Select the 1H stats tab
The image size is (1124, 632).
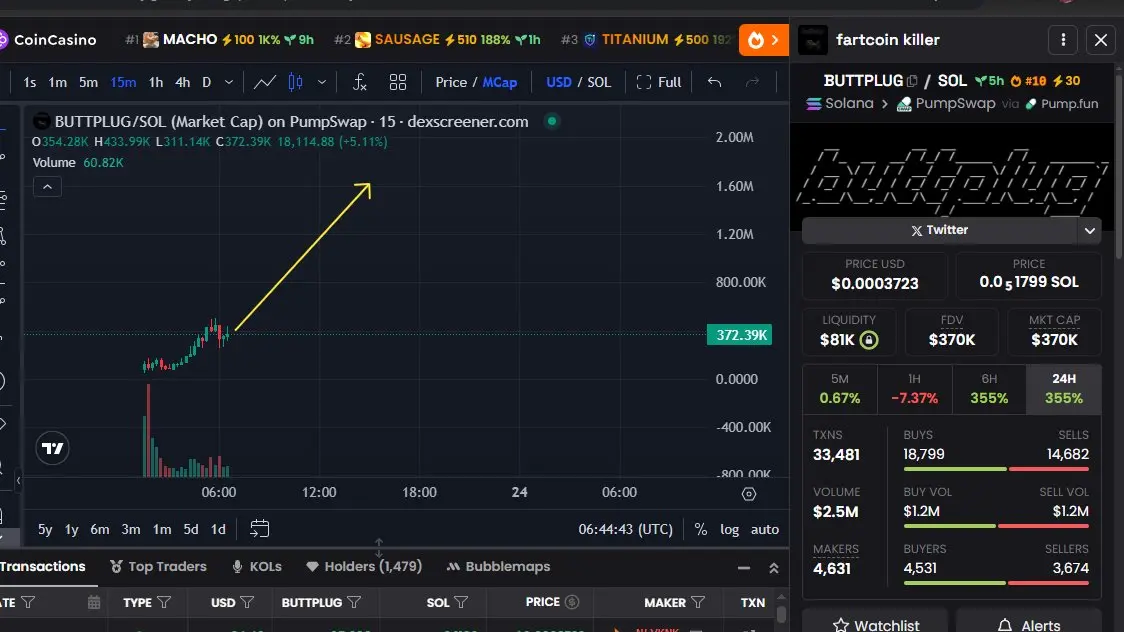915,389
